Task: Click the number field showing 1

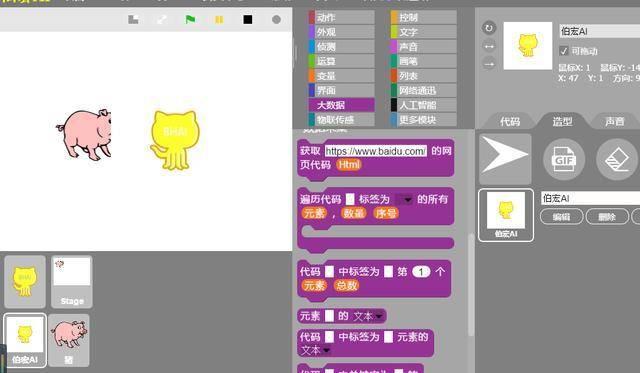Action: click(x=421, y=271)
